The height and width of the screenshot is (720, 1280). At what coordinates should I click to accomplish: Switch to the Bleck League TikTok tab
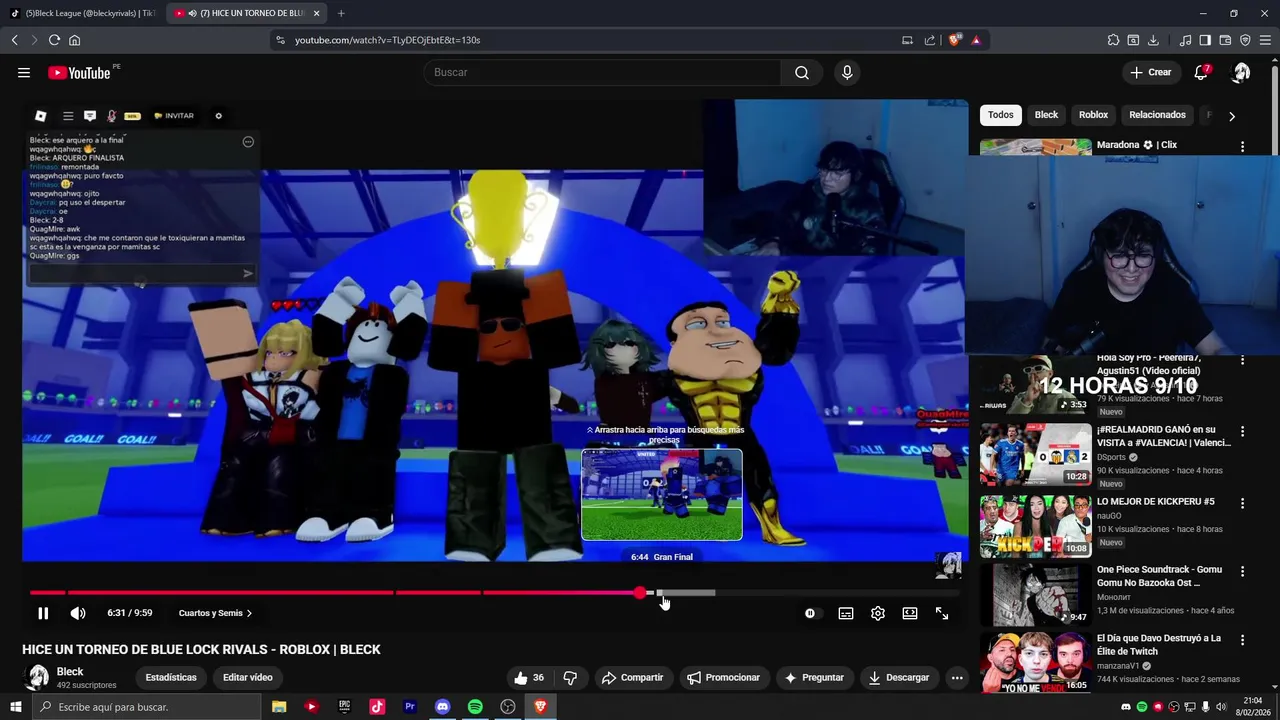click(x=82, y=13)
